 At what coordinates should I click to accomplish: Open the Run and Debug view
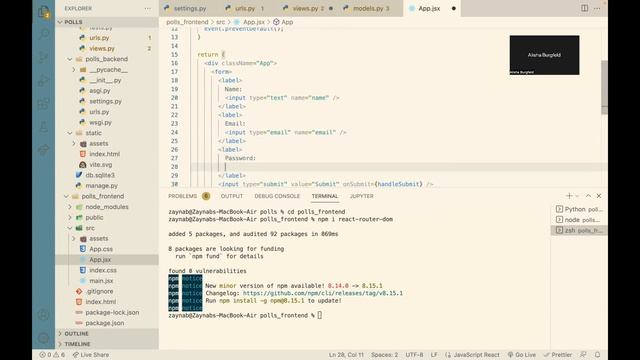pyautogui.click(x=44, y=80)
